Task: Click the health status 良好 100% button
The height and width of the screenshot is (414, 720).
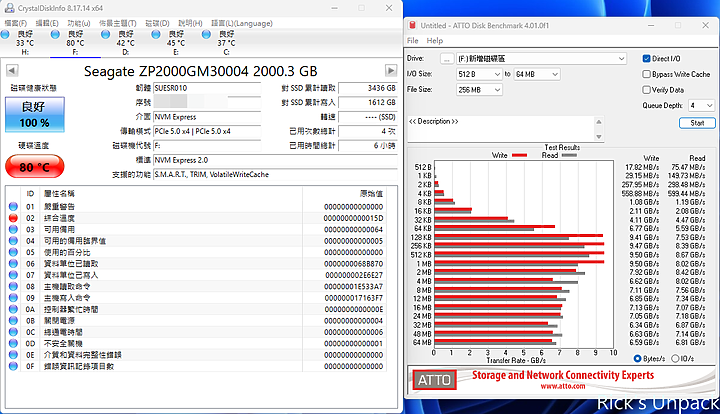Action: (35, 114)
